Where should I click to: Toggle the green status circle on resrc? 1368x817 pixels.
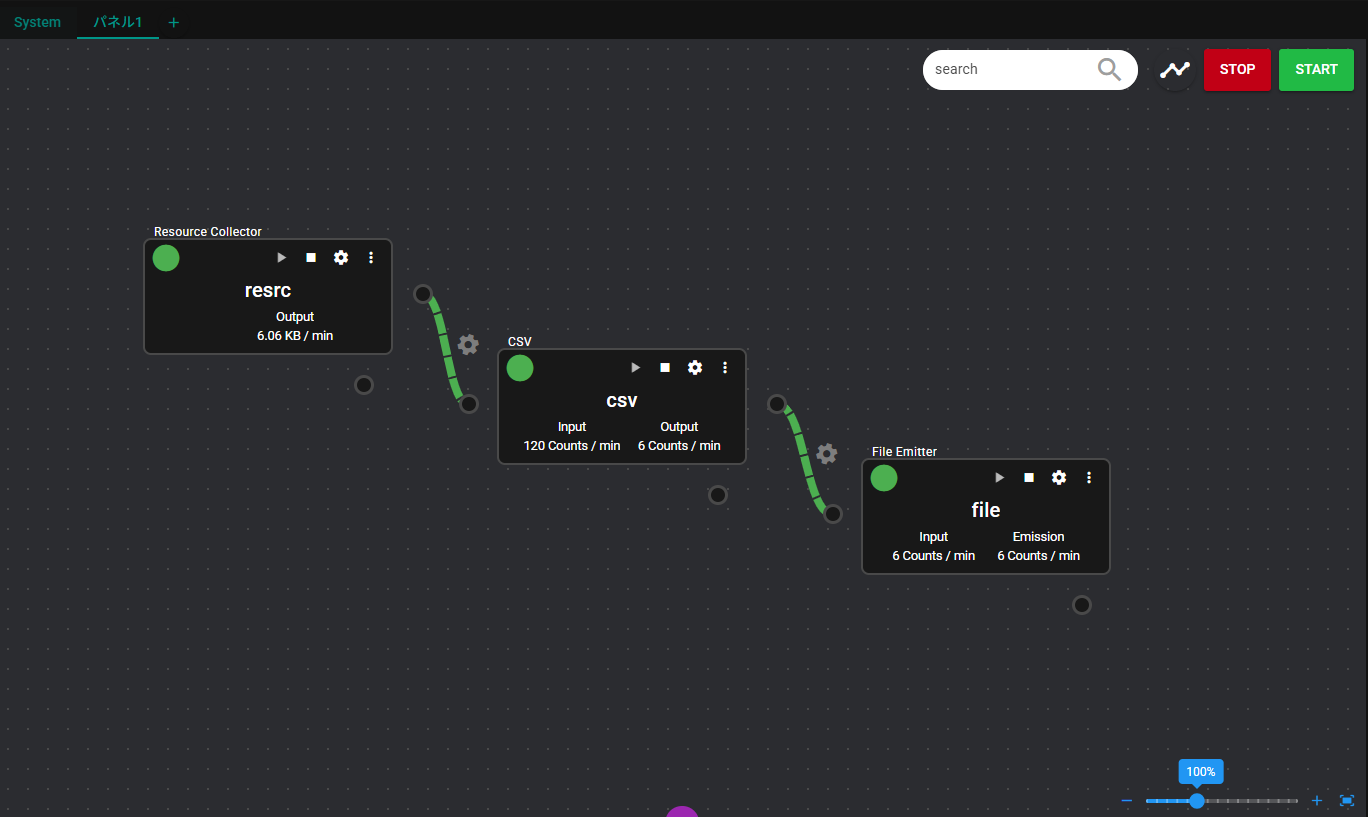(166, 258)
